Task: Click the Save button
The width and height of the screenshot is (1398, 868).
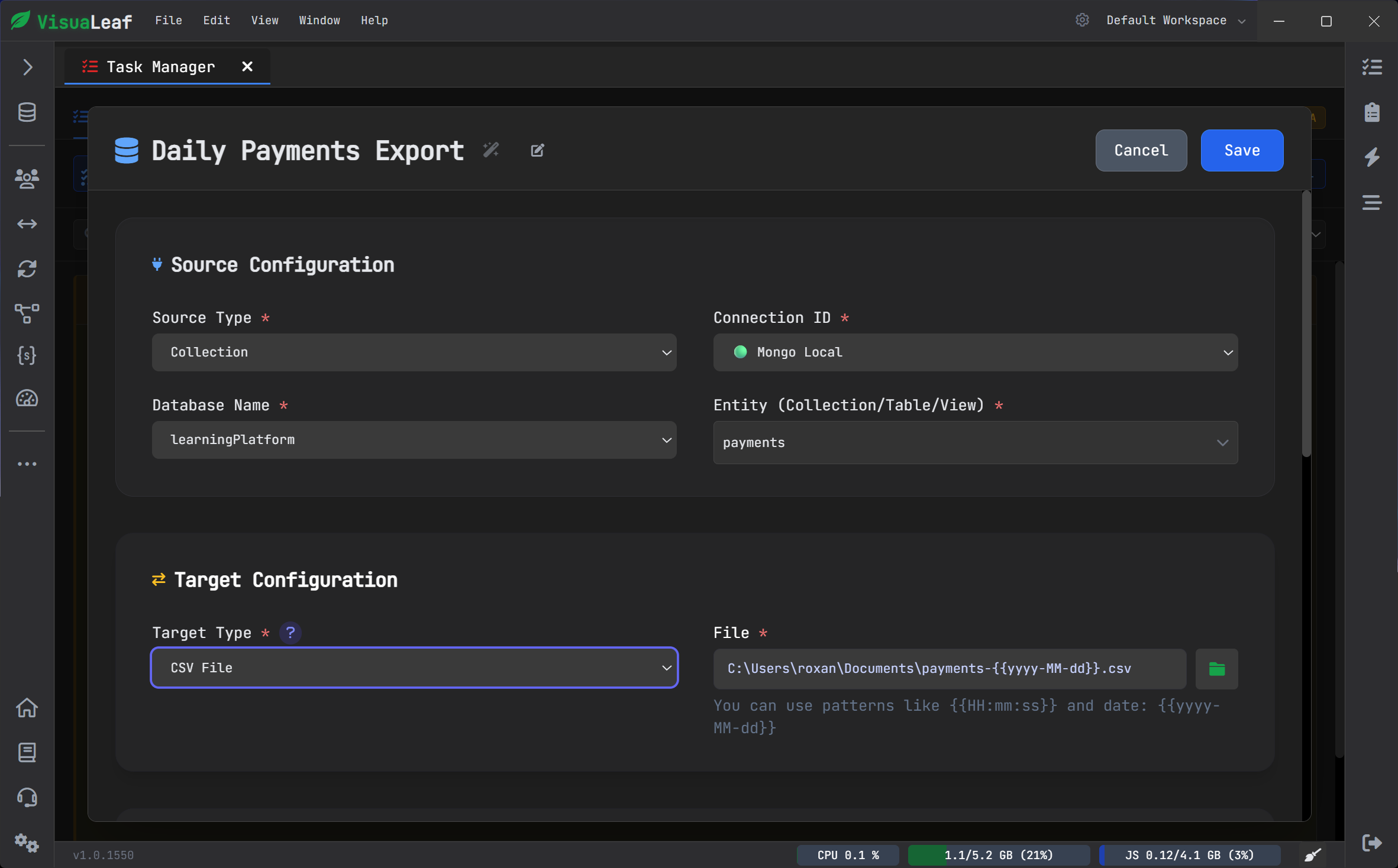Action: pos(1242,150)
